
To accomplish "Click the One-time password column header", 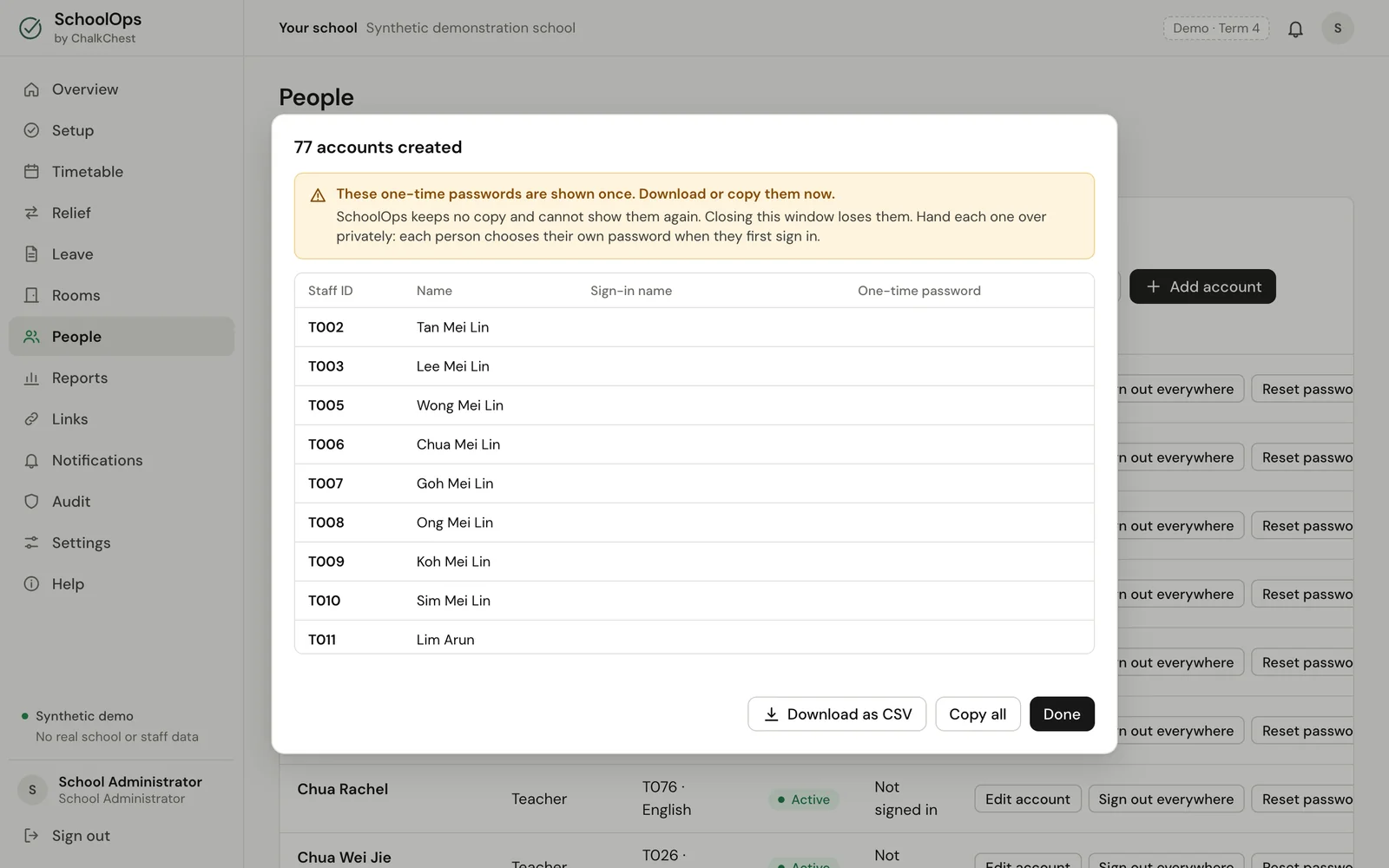I will tap(919, 291).
